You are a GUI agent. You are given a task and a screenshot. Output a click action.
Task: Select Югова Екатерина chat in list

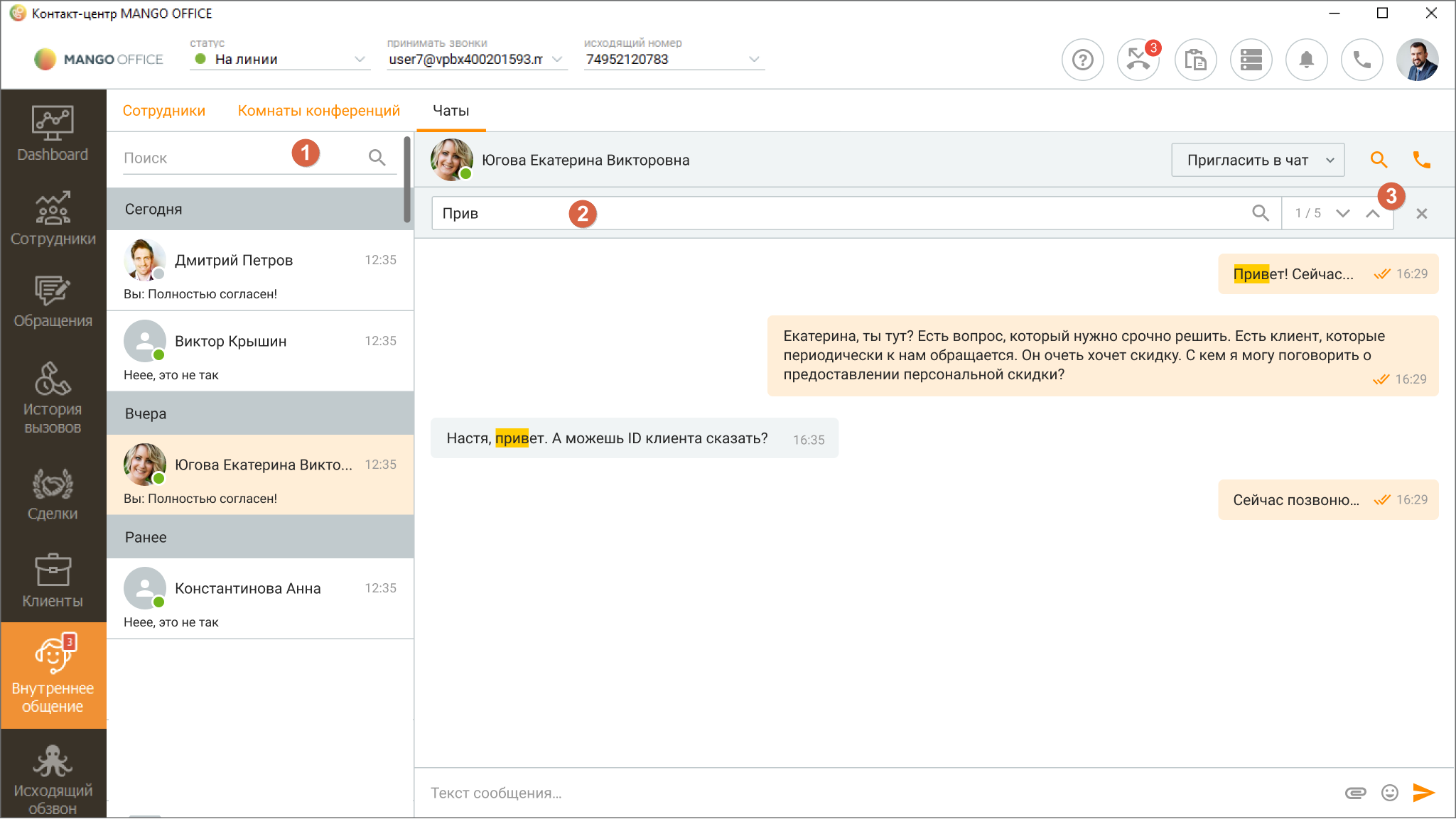(260, 474)
